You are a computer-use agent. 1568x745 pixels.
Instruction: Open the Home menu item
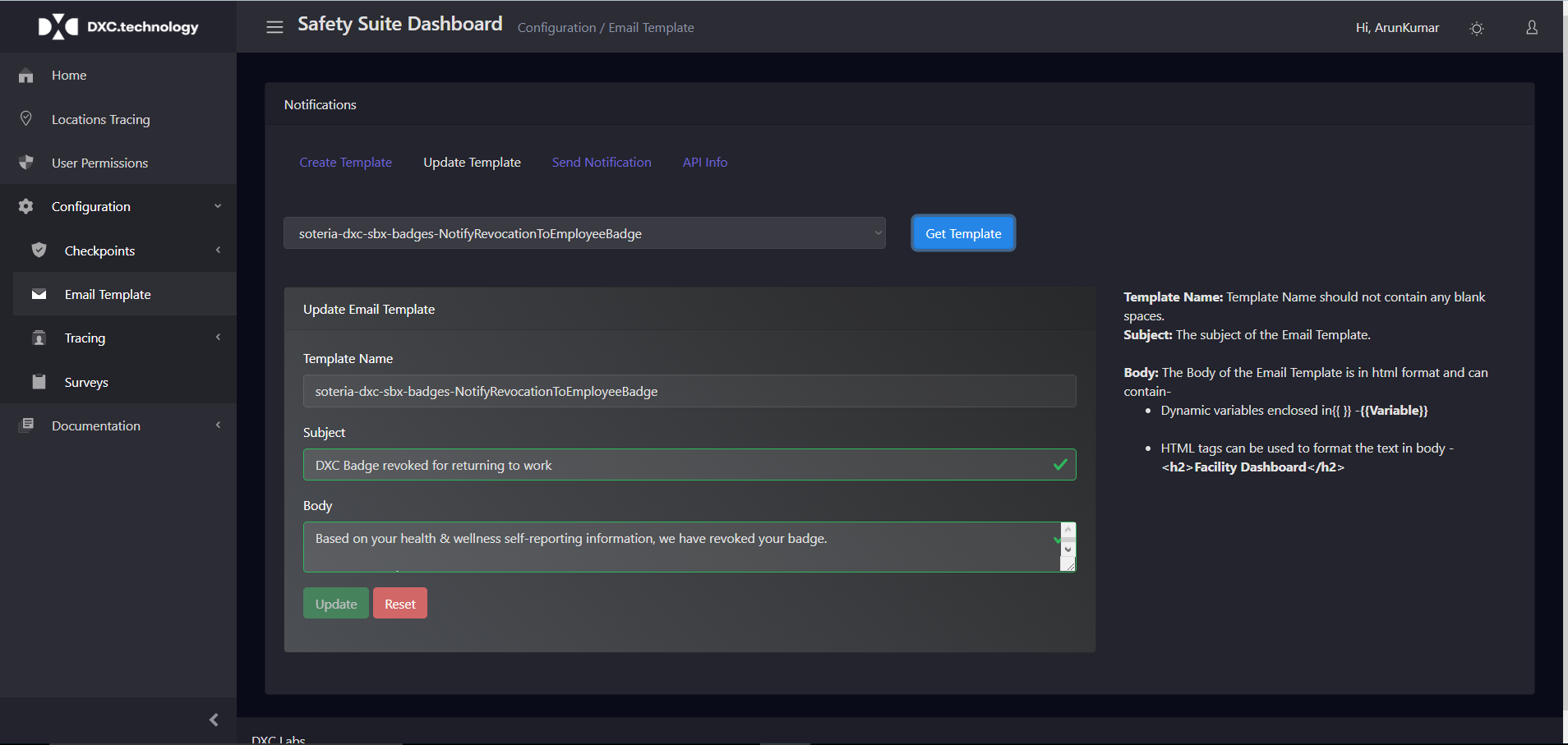(x=118, y=75)
